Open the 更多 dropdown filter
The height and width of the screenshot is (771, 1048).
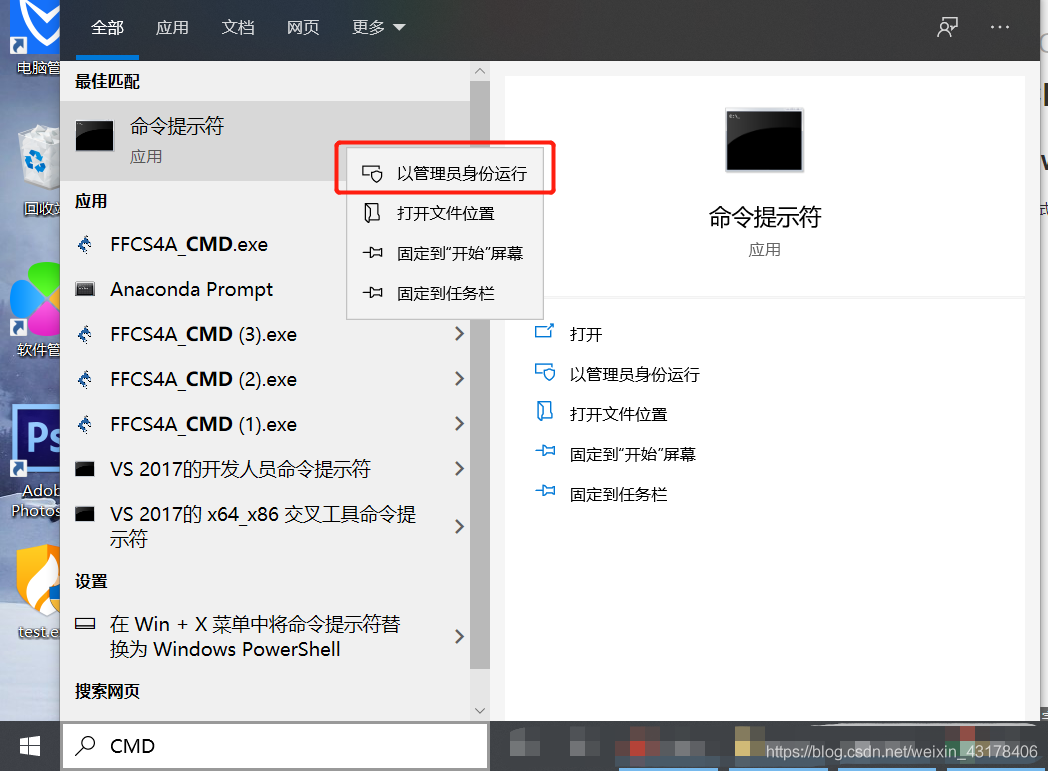pos(378,27)
